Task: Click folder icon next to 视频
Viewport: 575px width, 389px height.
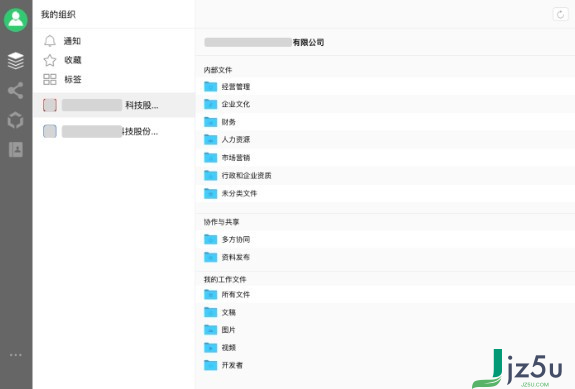Action: pos(210,348)
